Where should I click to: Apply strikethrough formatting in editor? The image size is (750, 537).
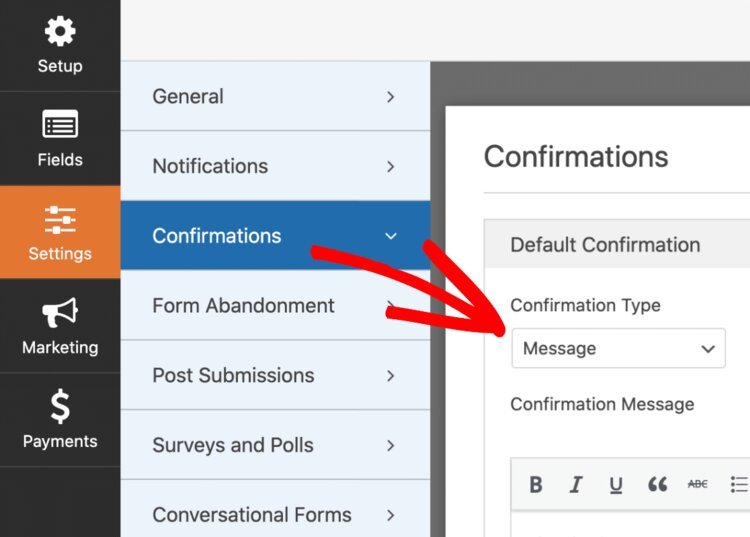point(697,485)
